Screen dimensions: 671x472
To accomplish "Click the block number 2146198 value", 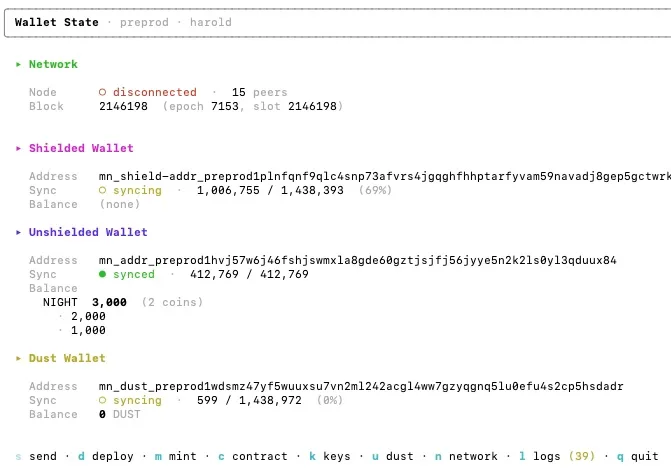I will coord(123,106).
